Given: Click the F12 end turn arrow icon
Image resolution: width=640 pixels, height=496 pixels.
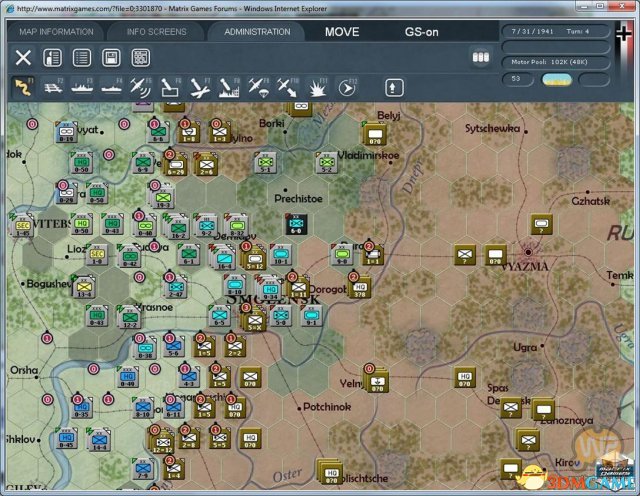Looking at the screenshot, I should pyautogui.click(x=347, y=88).
